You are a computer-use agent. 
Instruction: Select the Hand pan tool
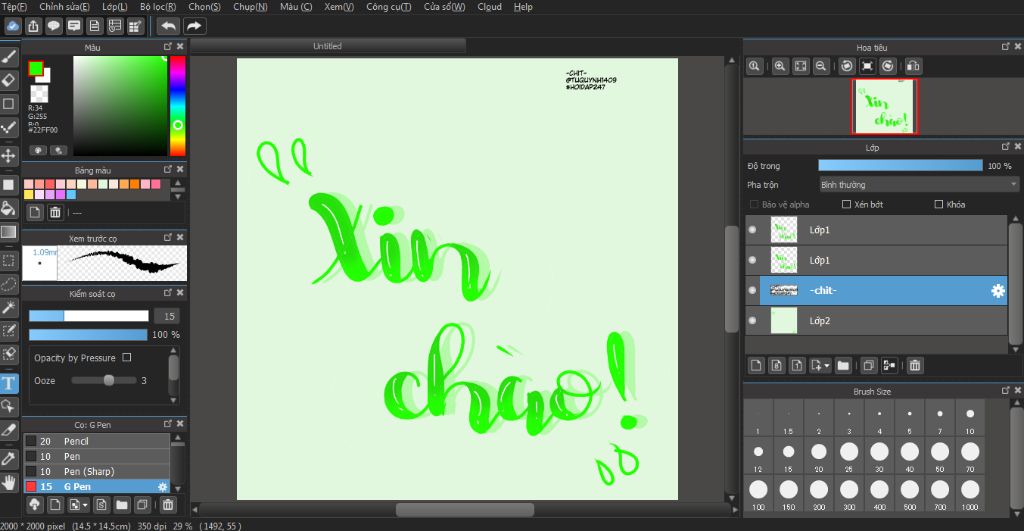tap(8, 483)
